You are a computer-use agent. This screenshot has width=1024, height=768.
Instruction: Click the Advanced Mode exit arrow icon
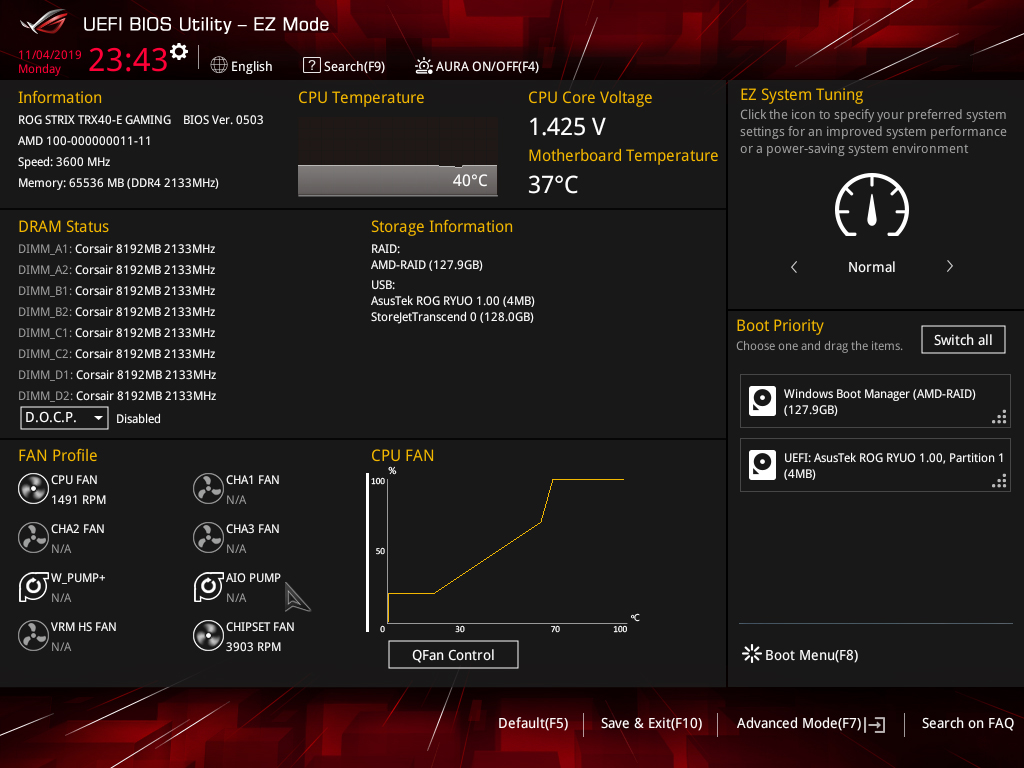[x=875, y=724]
